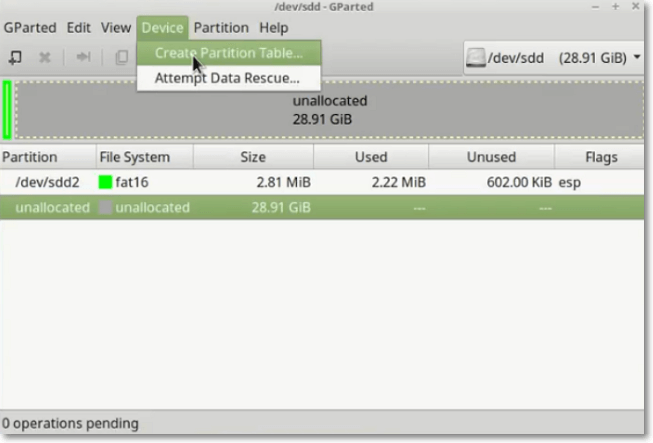653x443 pixels.
Task: Click the Used column header
Action: pyautogui.click(x=371, y=157)
